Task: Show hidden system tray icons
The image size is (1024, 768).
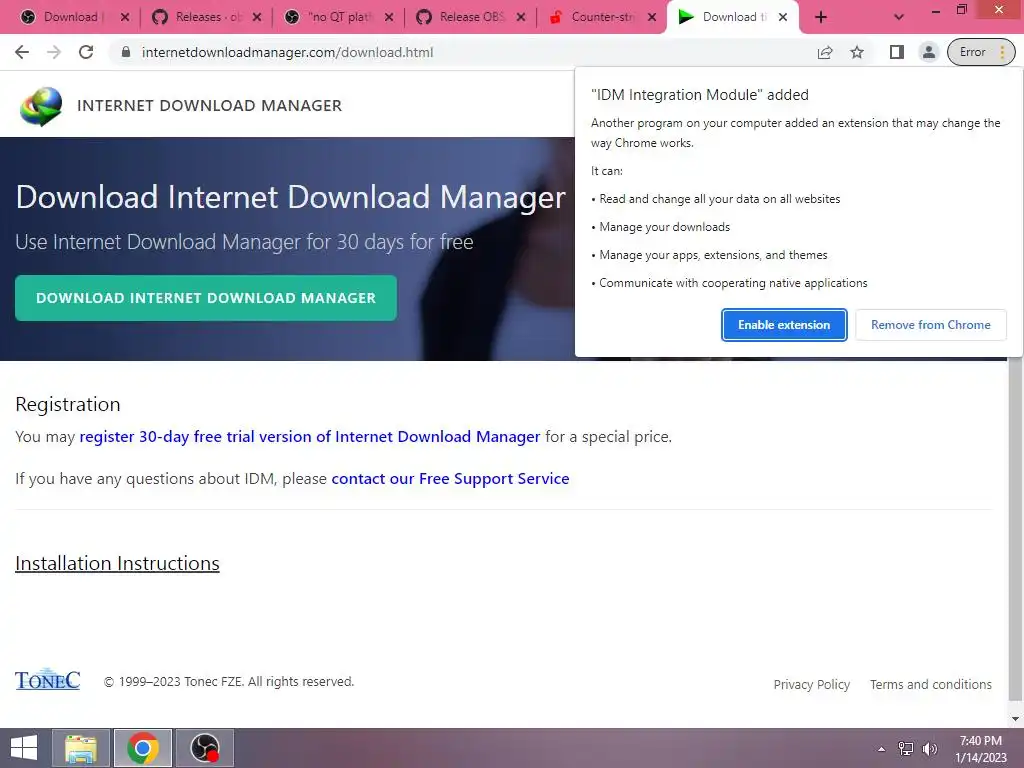Action: click(881, 749)
